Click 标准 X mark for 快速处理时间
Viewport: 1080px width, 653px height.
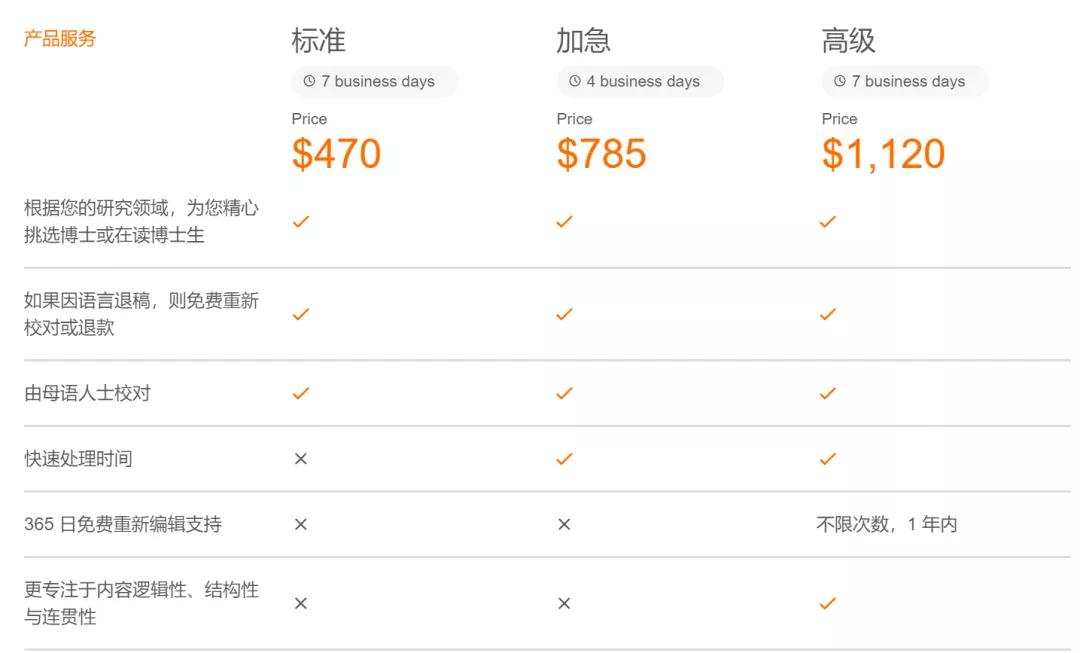[x=300, y=458]
